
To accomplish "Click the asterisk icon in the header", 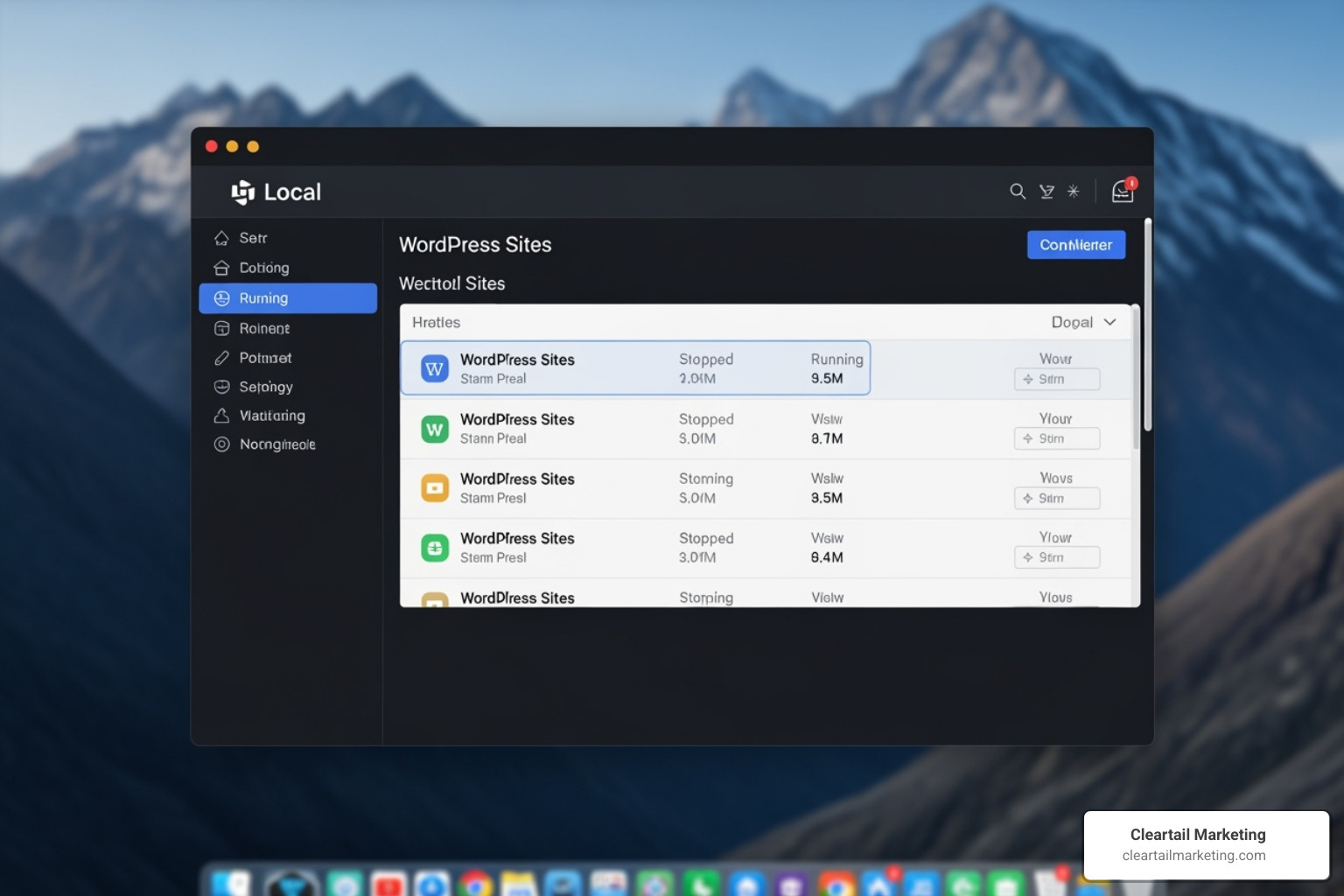I will click(1073, 192).
